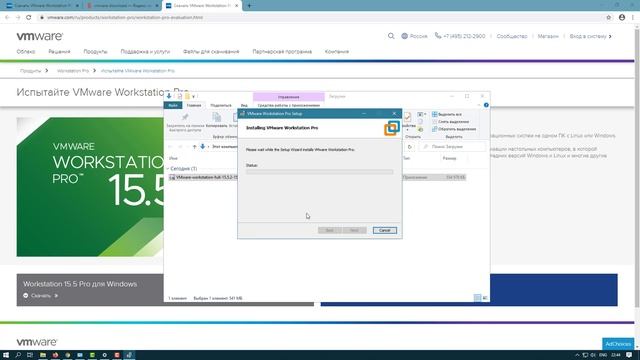Screen dimensions: 640x360
Task: Switch to the first Chrome tab
Action: coord(41,6)
